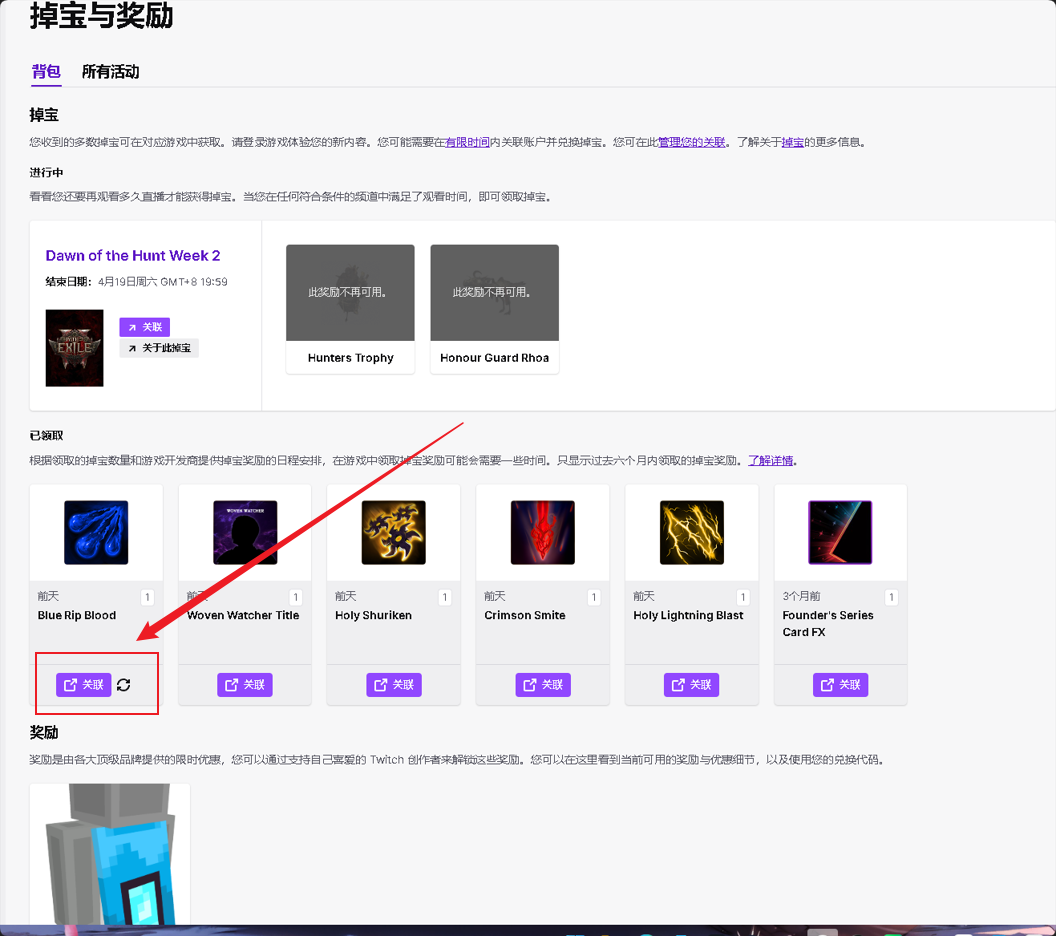Open the 了解详情 link
The height and width of the screenshot is (936, 1056).
point(770,461)
